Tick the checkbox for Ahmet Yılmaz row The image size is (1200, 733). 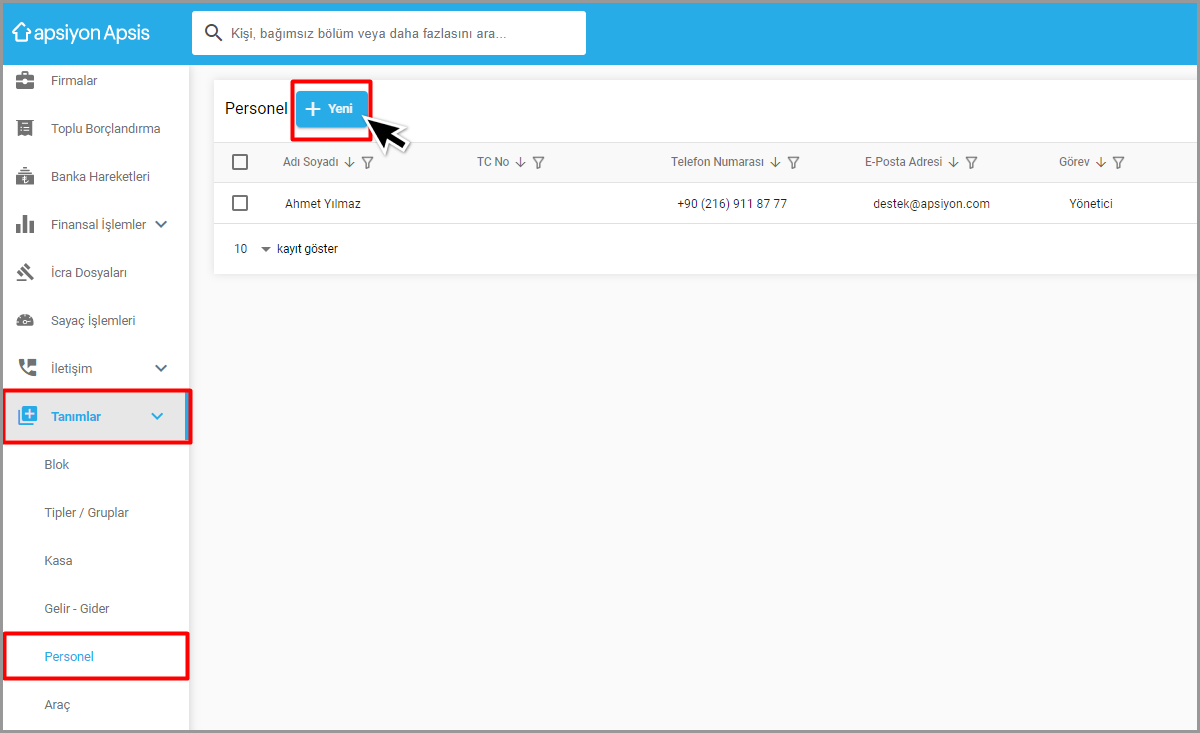[x=240, y=203]
